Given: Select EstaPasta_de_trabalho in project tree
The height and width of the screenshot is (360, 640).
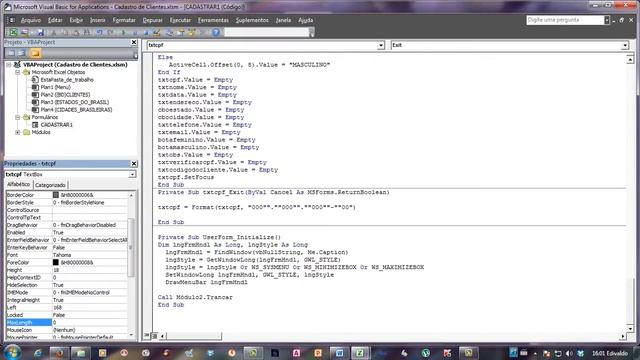Looking at the screenshot, I should pos(67,80).
